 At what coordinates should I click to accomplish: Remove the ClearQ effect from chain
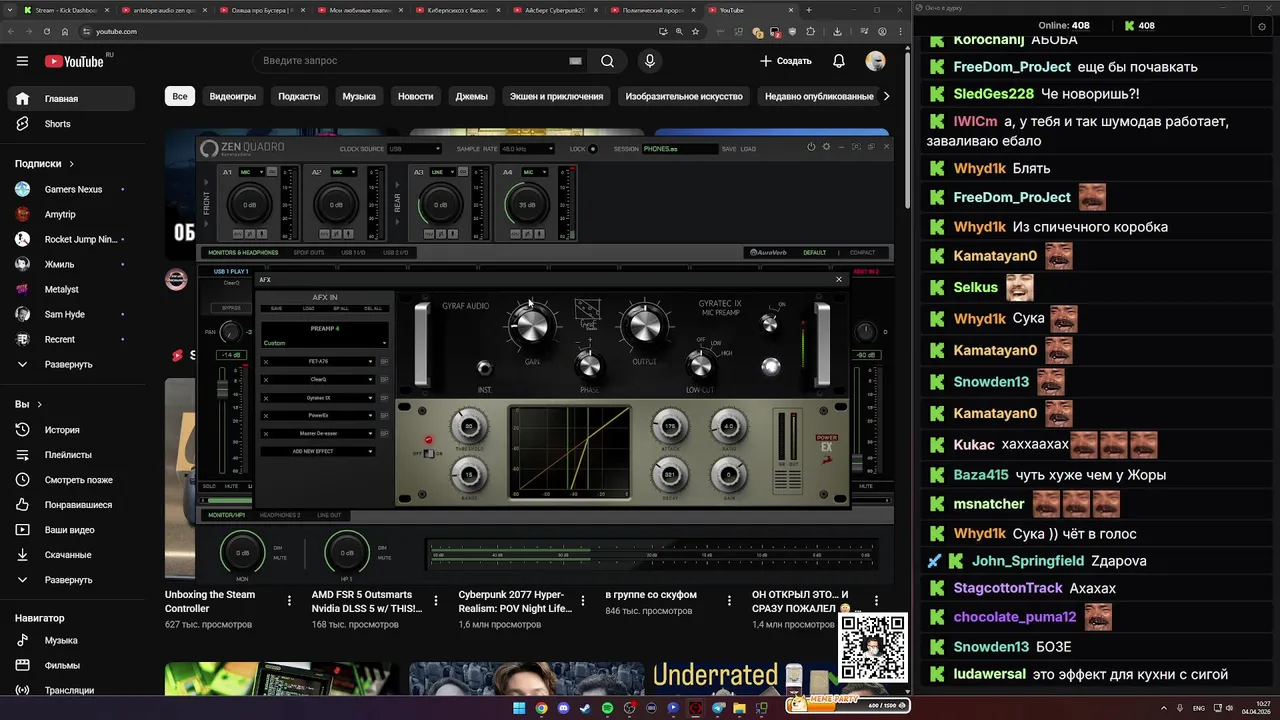(266, 379)
